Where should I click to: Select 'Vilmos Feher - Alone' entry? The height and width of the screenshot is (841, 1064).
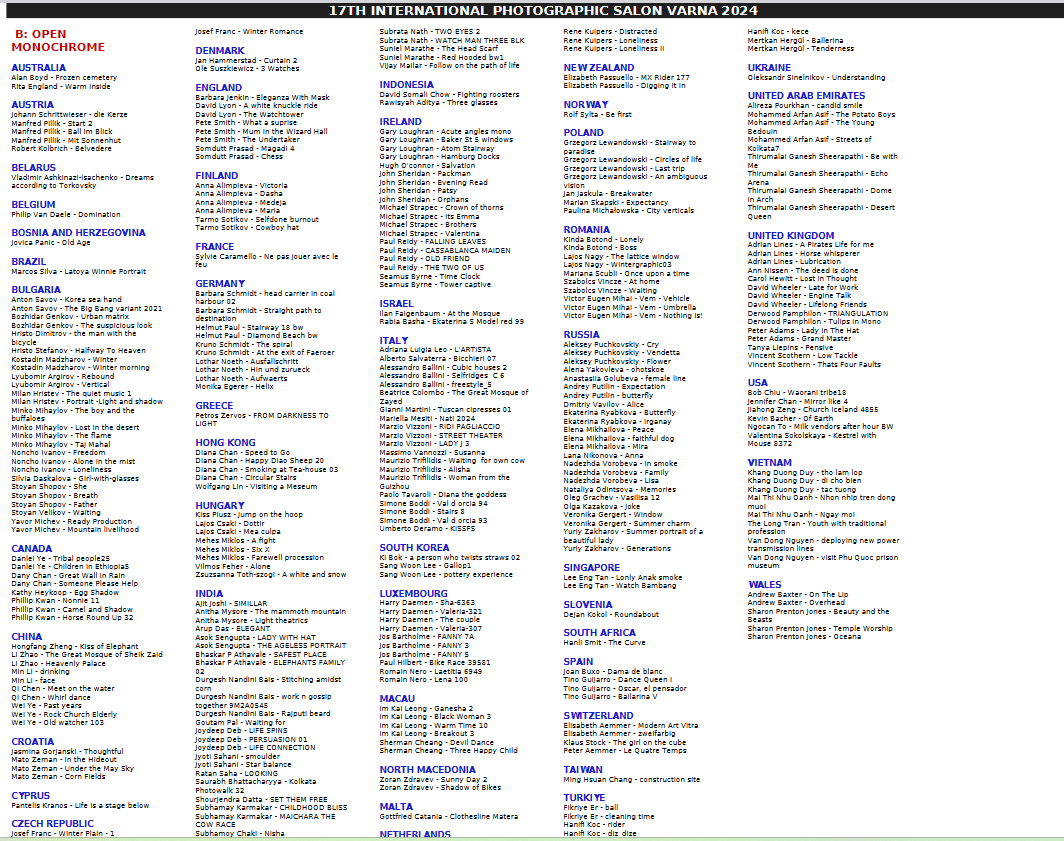[x=233, y=566]
